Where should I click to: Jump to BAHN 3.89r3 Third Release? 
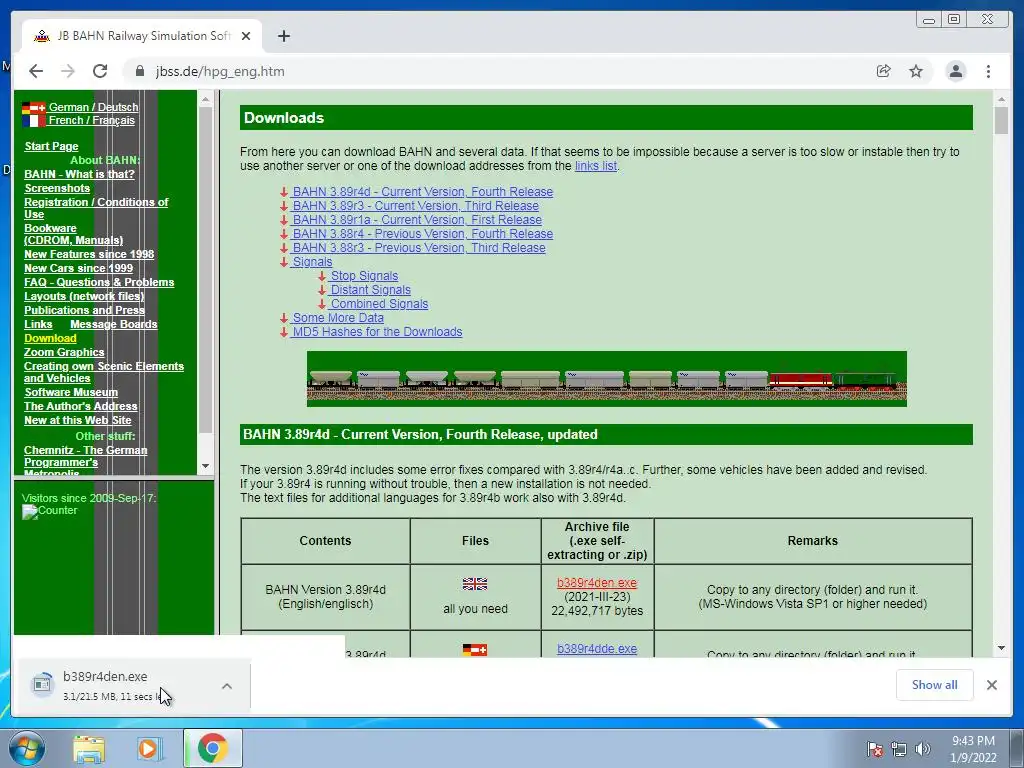pyautogui.click(x=415, y=206)
